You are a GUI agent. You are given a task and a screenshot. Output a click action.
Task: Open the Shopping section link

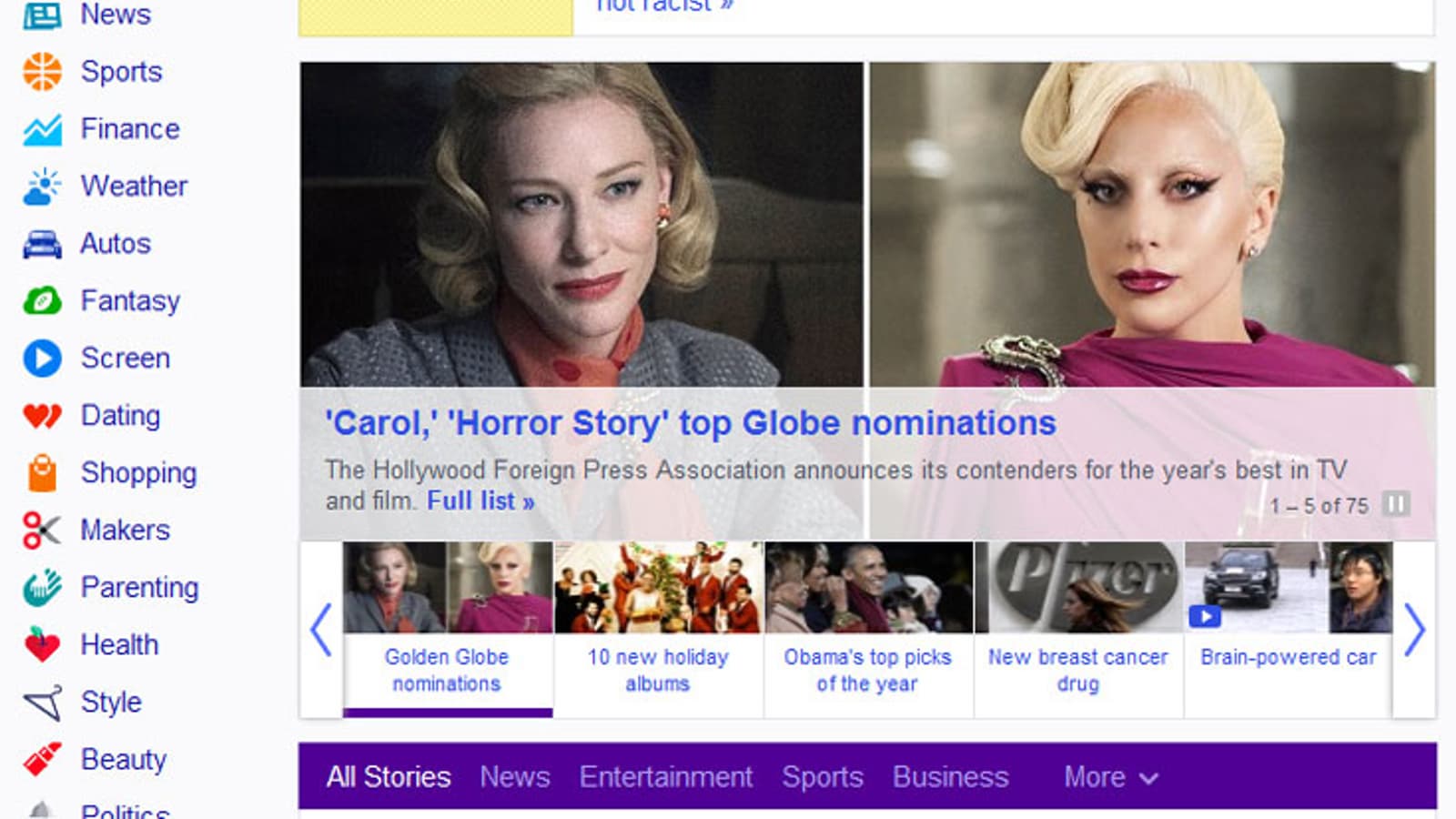pyautogui.click(x=138, y=473)
